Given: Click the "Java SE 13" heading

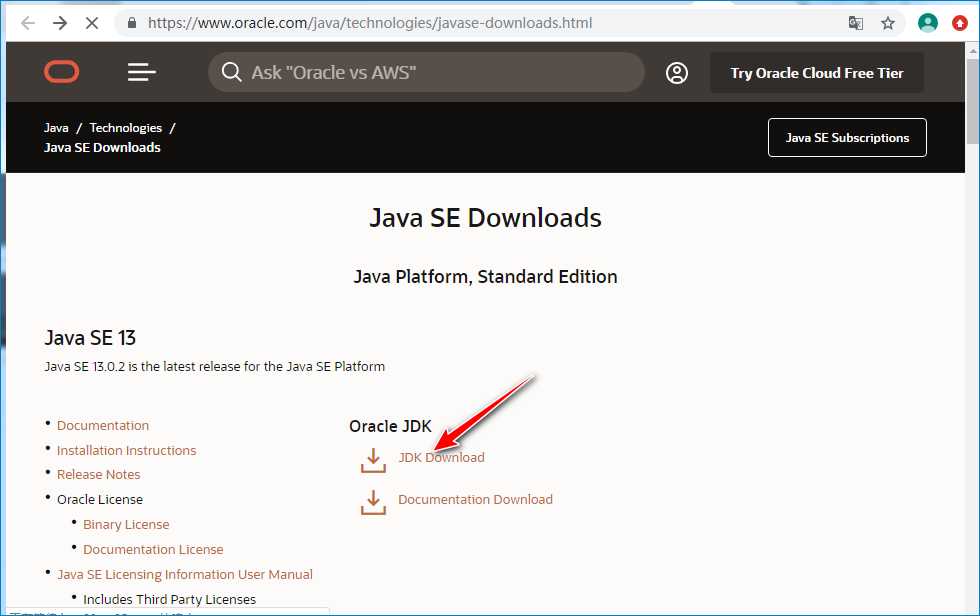Looking at the screenshot, I should tap(90, 338).
